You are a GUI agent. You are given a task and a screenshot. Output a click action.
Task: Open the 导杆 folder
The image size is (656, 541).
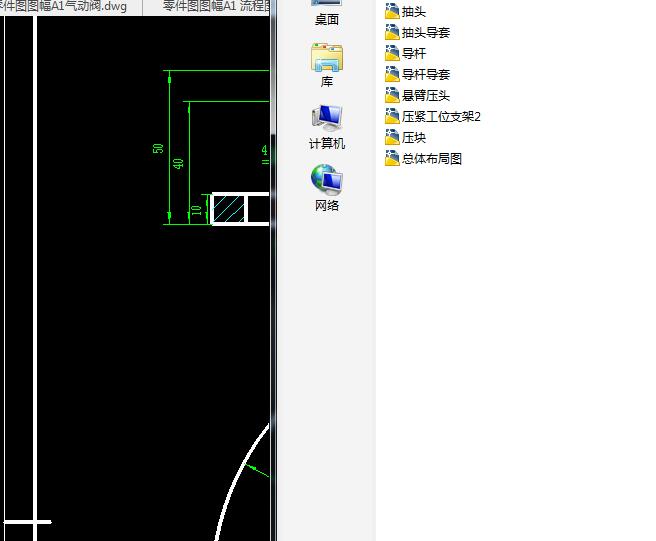[x=405, y=54]
